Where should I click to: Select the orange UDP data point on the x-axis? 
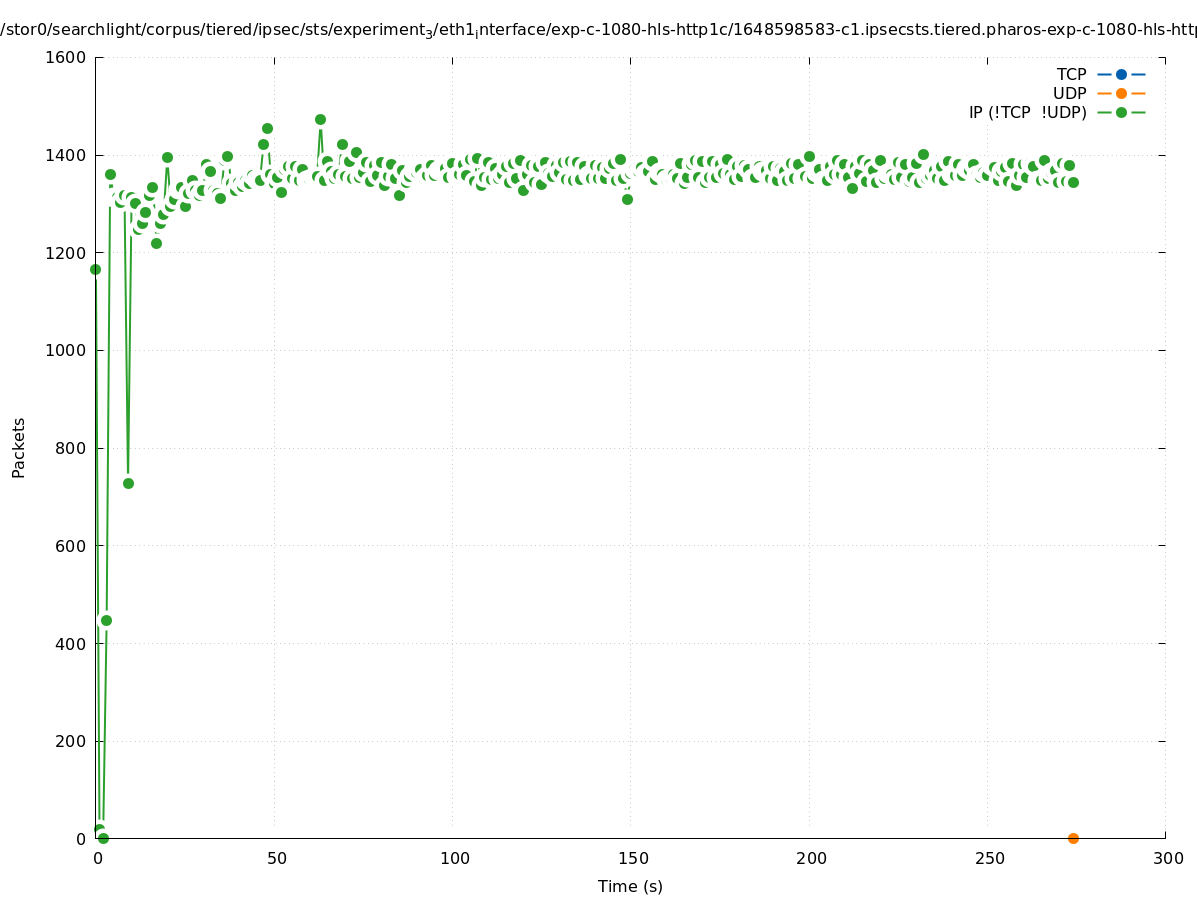[x=1073, y=838]
